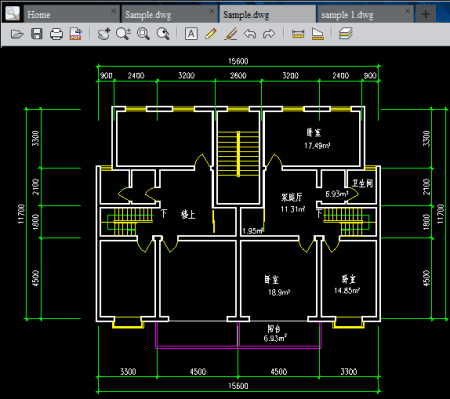450x399 pixels.
Task: Undo the last action
Action: [x=250, y=34]
